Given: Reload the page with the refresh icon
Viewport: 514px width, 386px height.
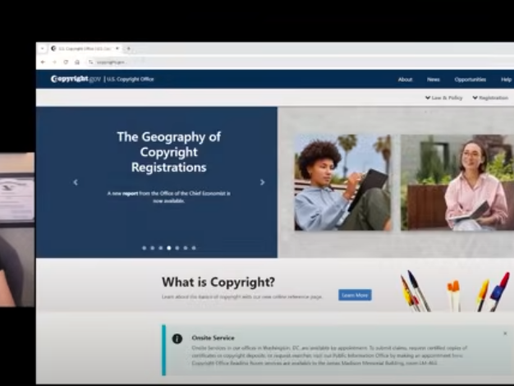Looking at the screenshot, I should pyautogui.click(x=66, y=62).
